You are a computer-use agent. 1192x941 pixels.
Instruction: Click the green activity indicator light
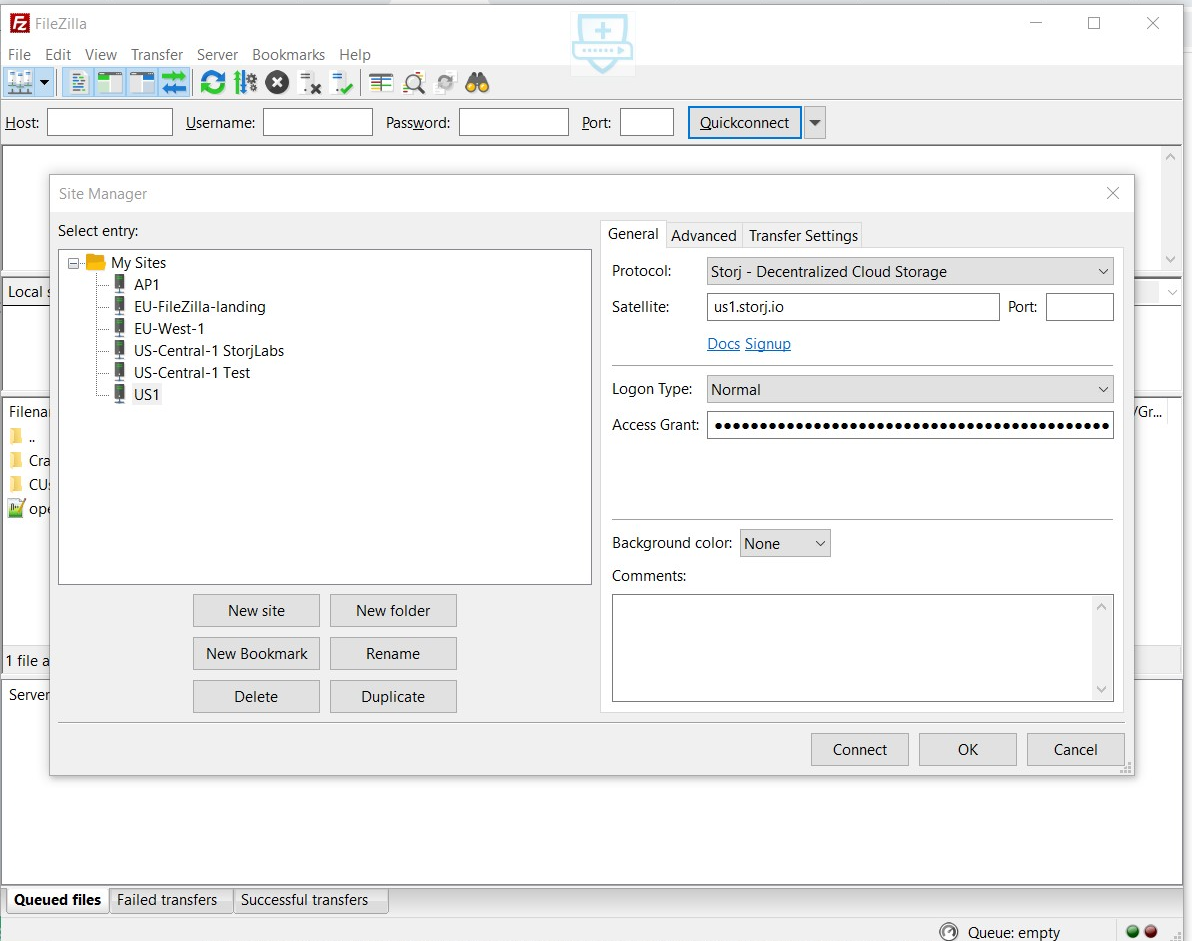(x=1133, y=931)
